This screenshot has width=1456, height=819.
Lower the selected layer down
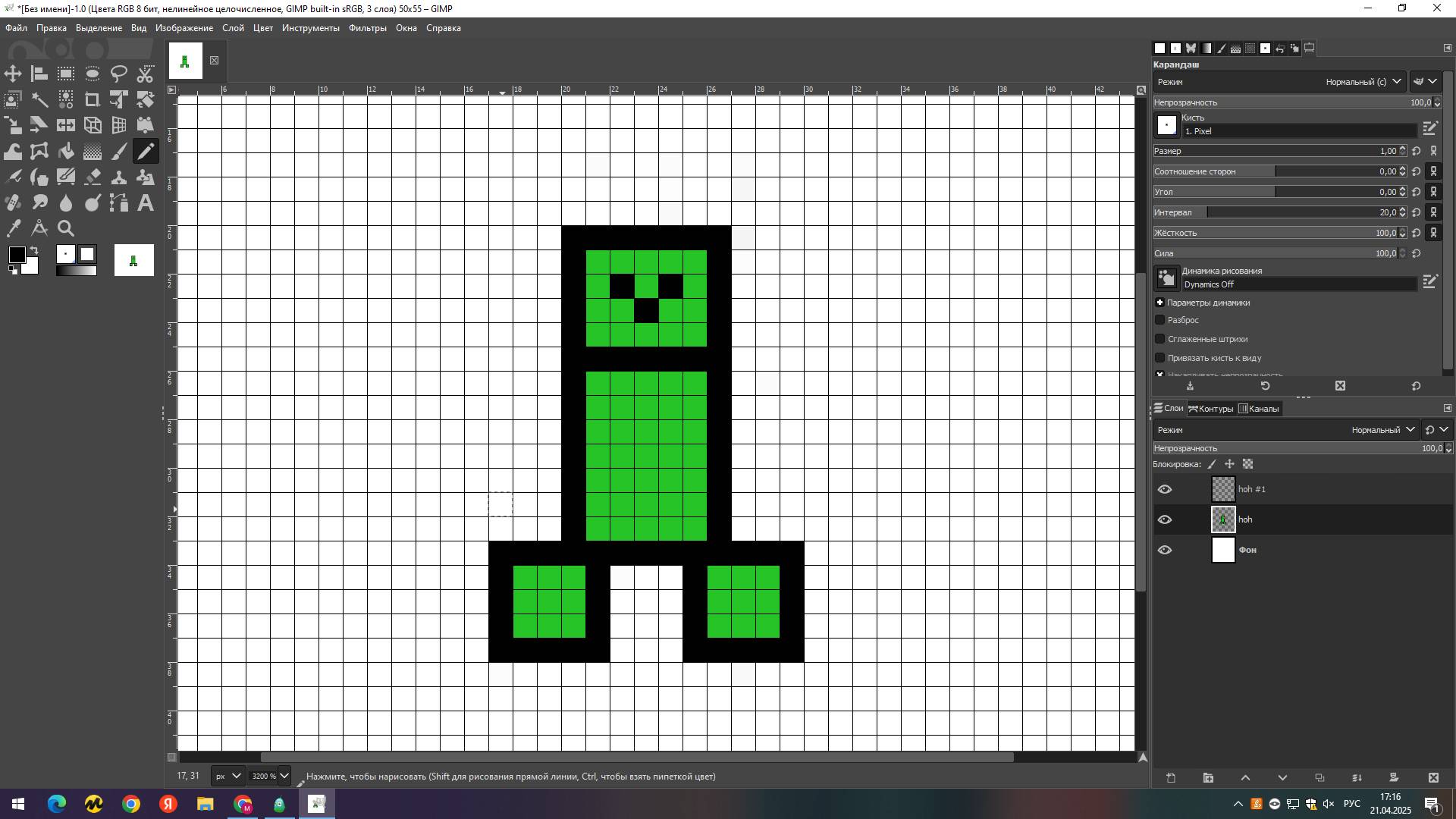coord(1282,778)
